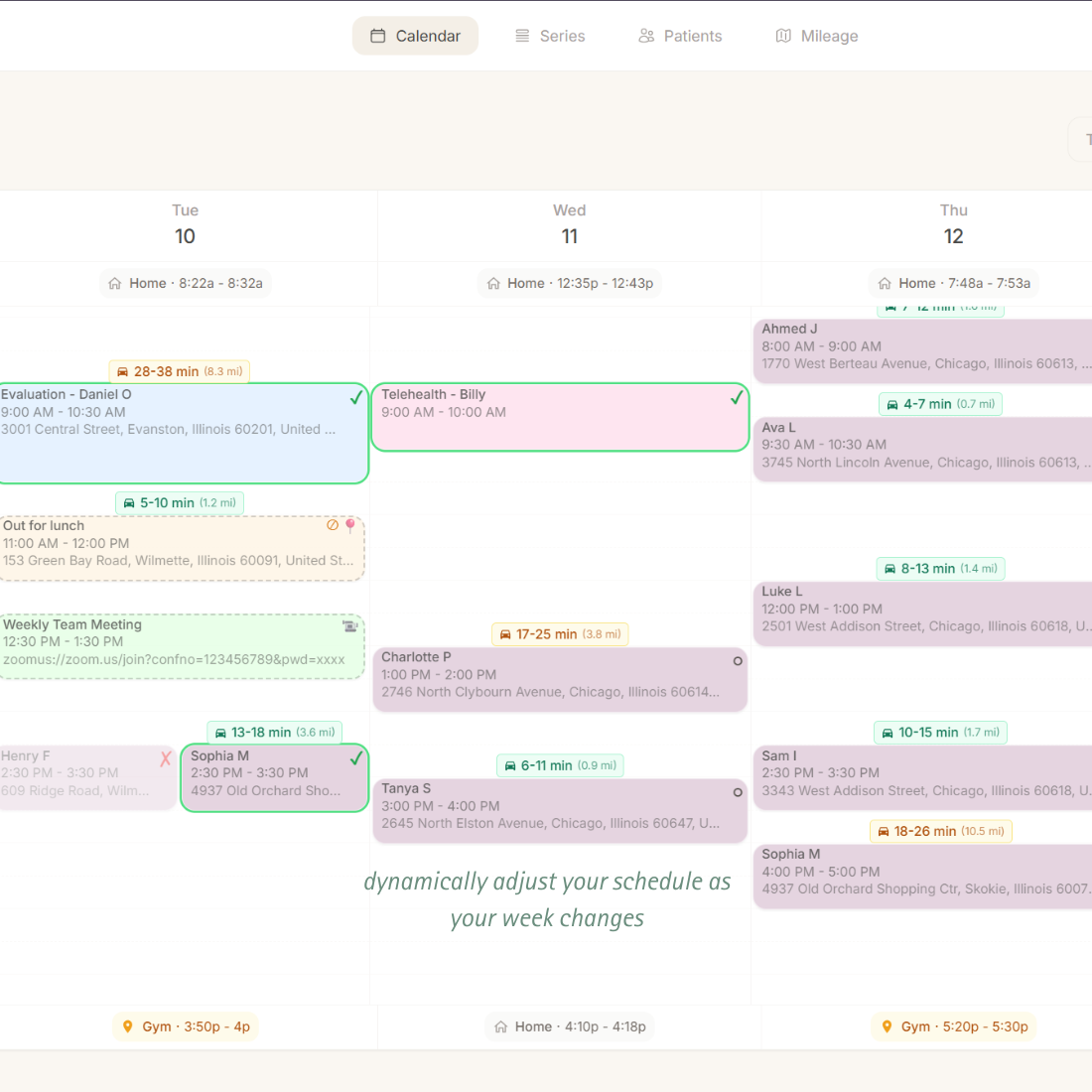Toggle the checkmark on Telehealth - Billy
This screenshot has height=1092, width=1092.
pyautogui.click(x=737, y=396)
